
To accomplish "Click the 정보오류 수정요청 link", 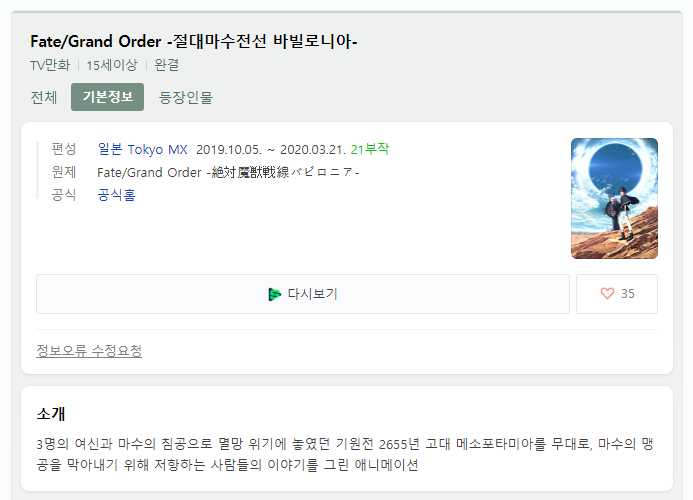I will [89, 351].
